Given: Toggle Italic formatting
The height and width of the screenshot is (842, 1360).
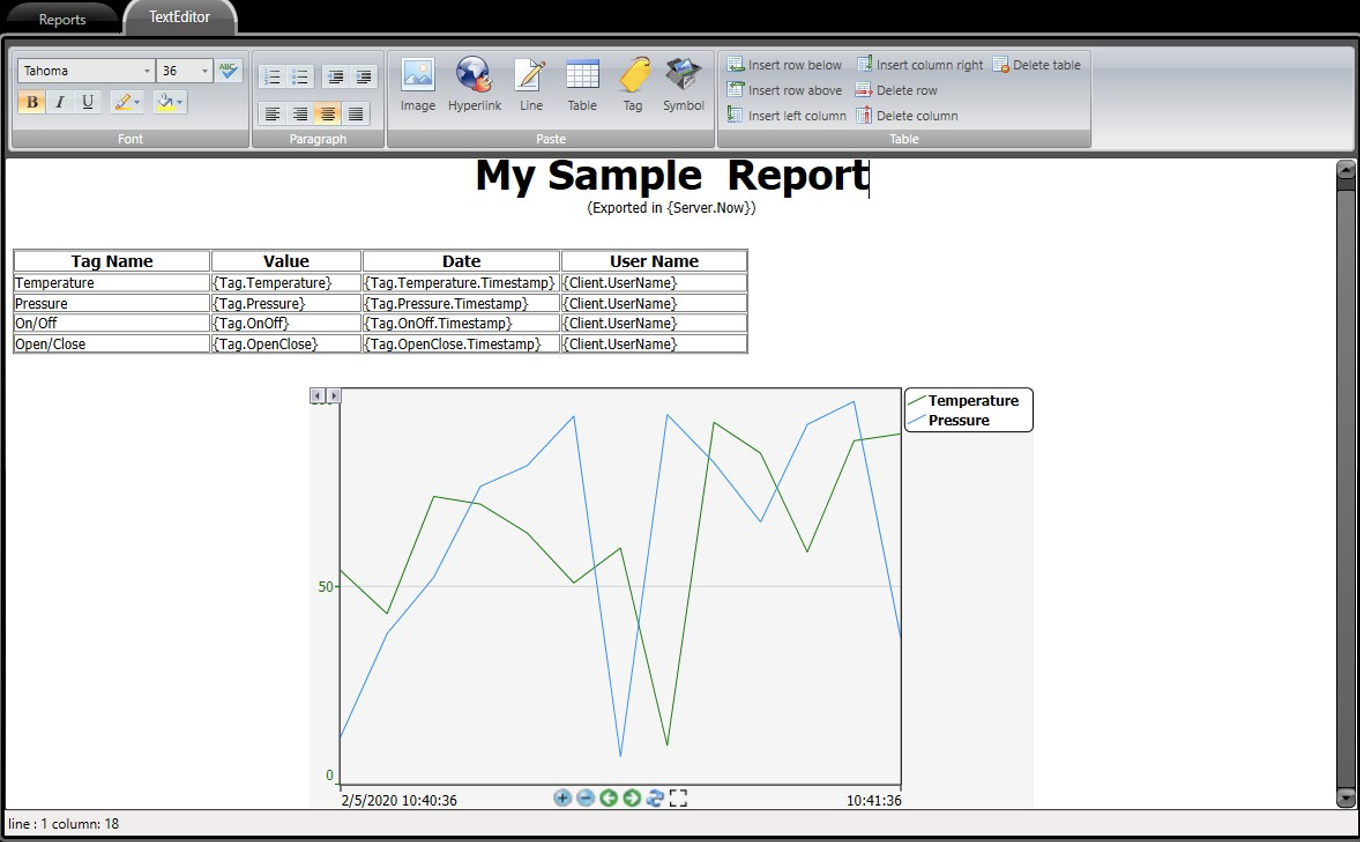Looking at the screenshot, I should [x=60, y=102].
